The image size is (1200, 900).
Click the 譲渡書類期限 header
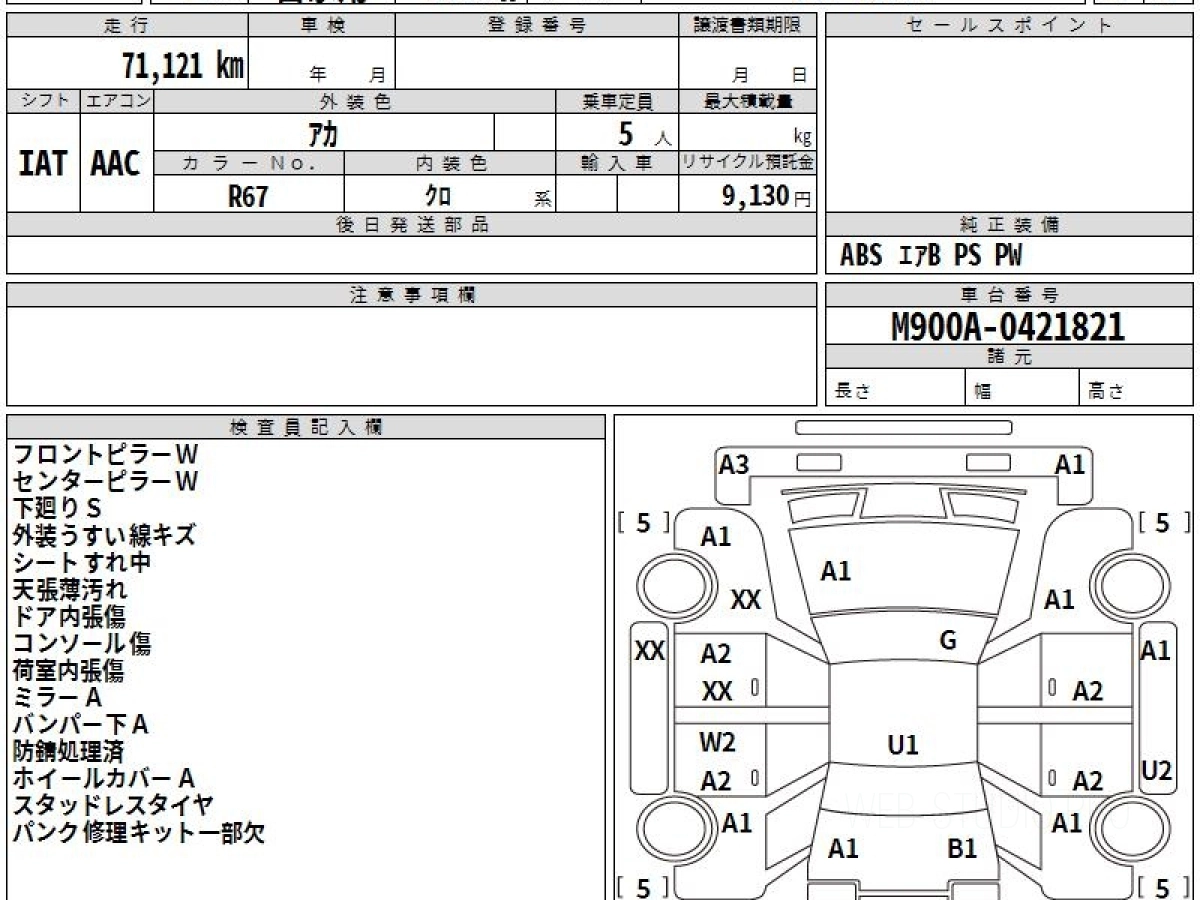[x=747, y=26]
